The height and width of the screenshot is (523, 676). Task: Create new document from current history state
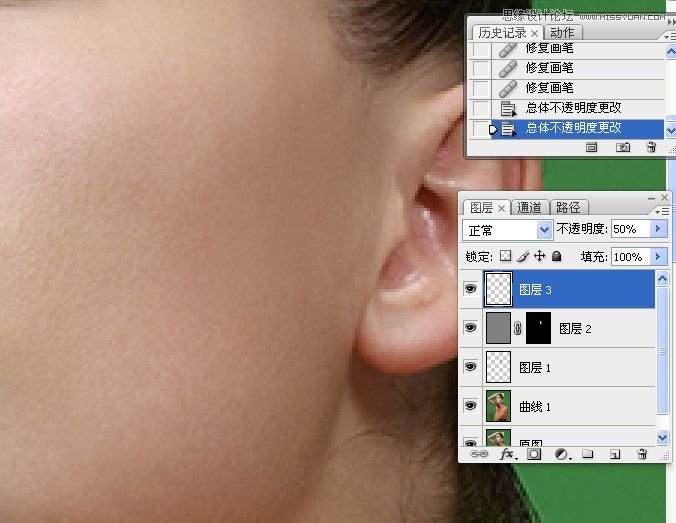[x=592, y=147]
